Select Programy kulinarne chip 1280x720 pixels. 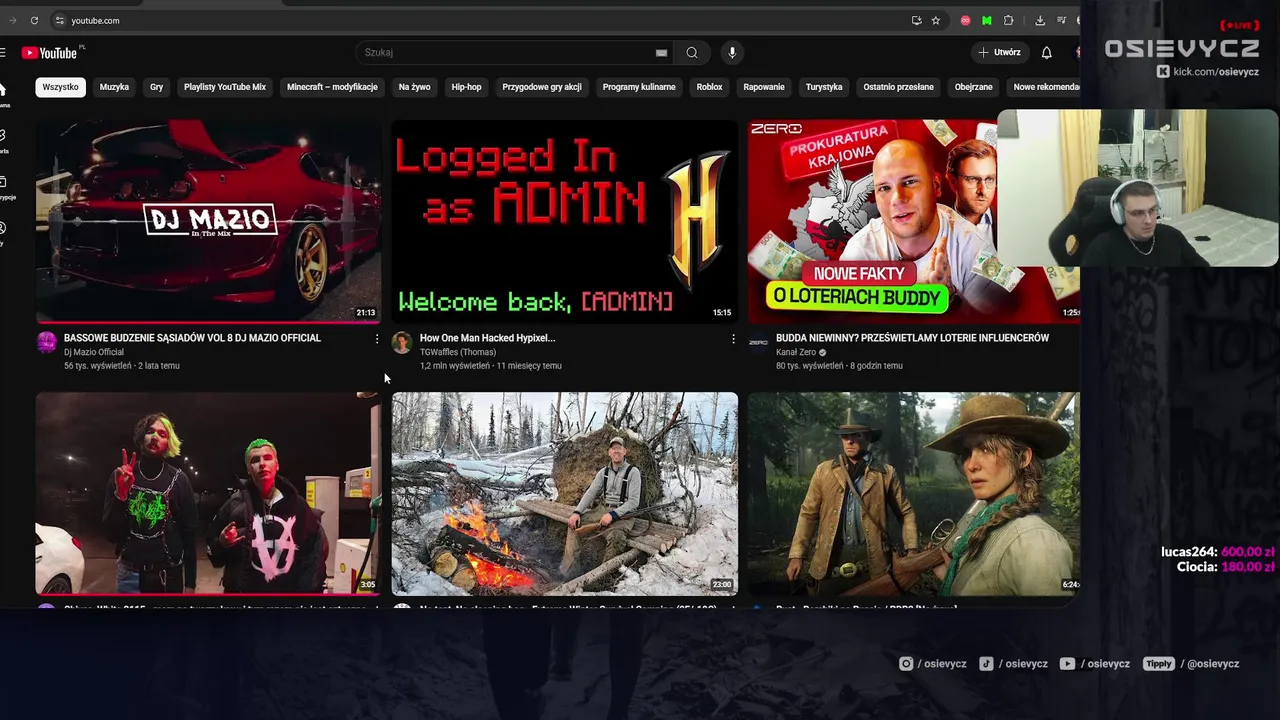pyautogui.click(x=639, y=87)
